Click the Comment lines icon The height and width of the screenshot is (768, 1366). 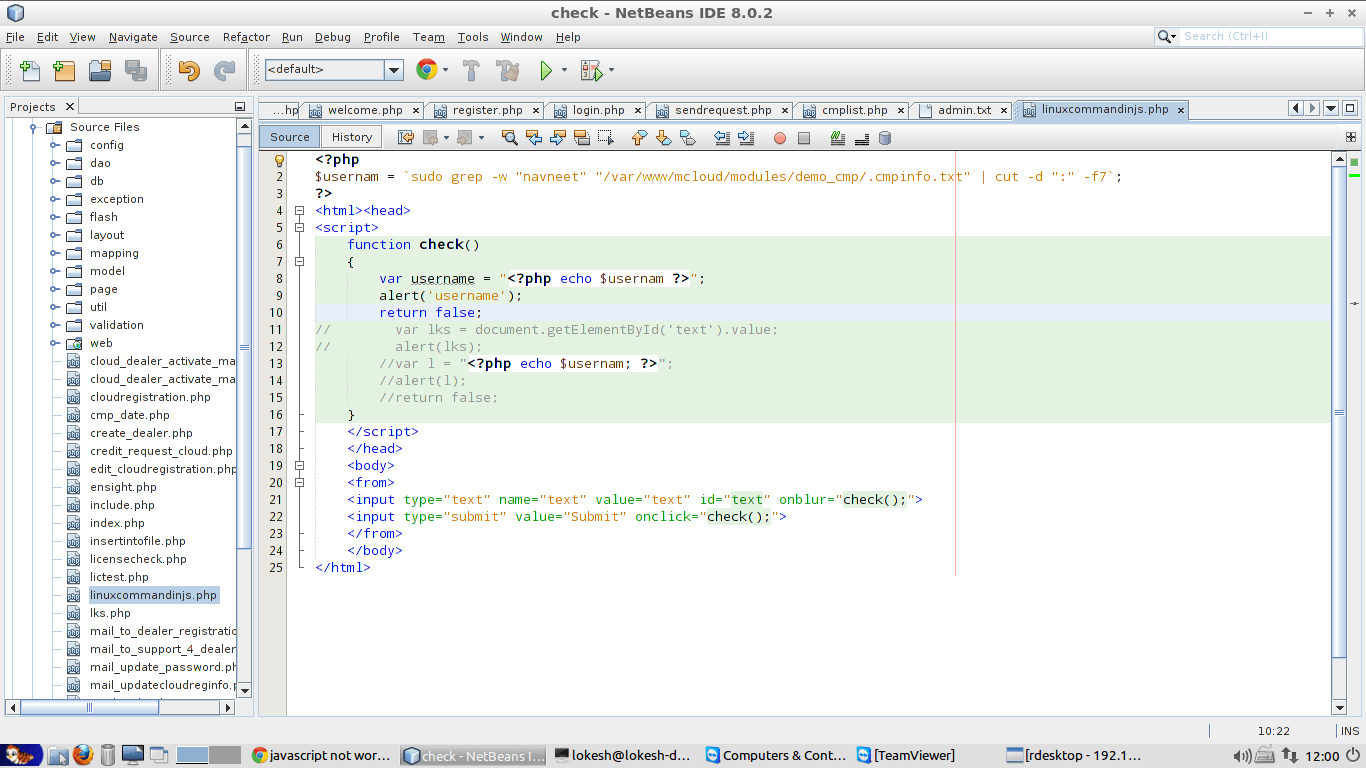click(x=837, y=138)
